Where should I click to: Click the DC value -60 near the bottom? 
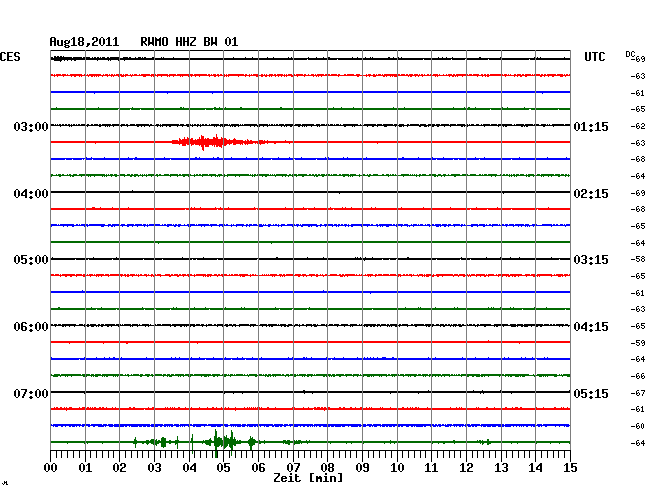[x=638, y=426]
